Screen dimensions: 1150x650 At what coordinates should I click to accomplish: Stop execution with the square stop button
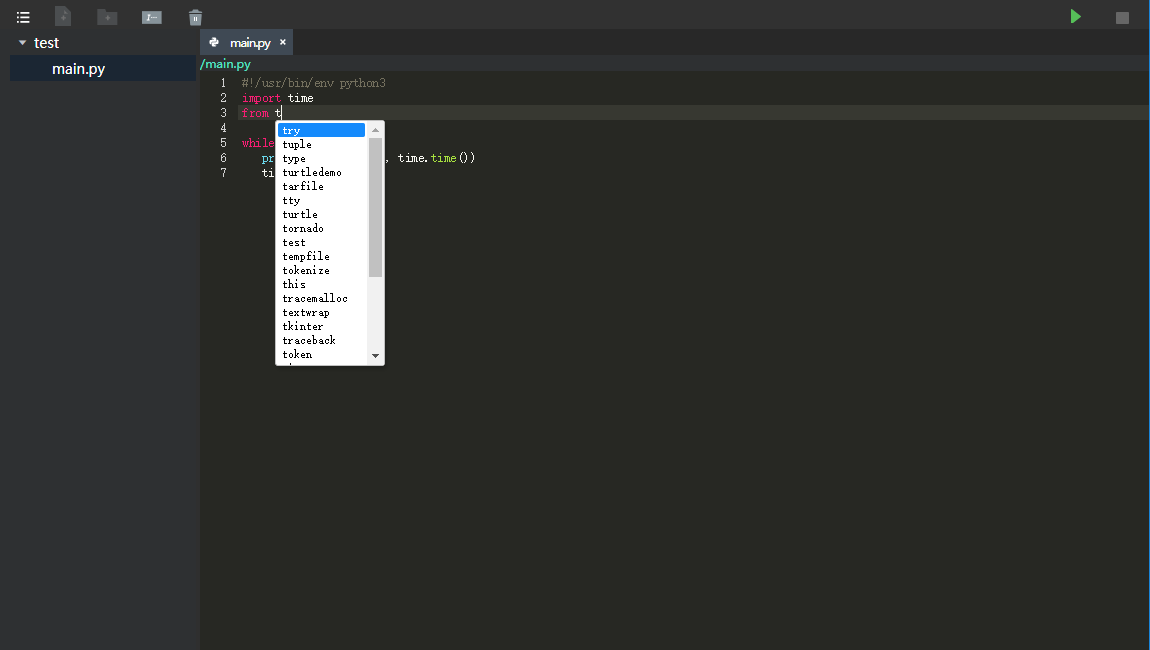(x=1122, y=18)
